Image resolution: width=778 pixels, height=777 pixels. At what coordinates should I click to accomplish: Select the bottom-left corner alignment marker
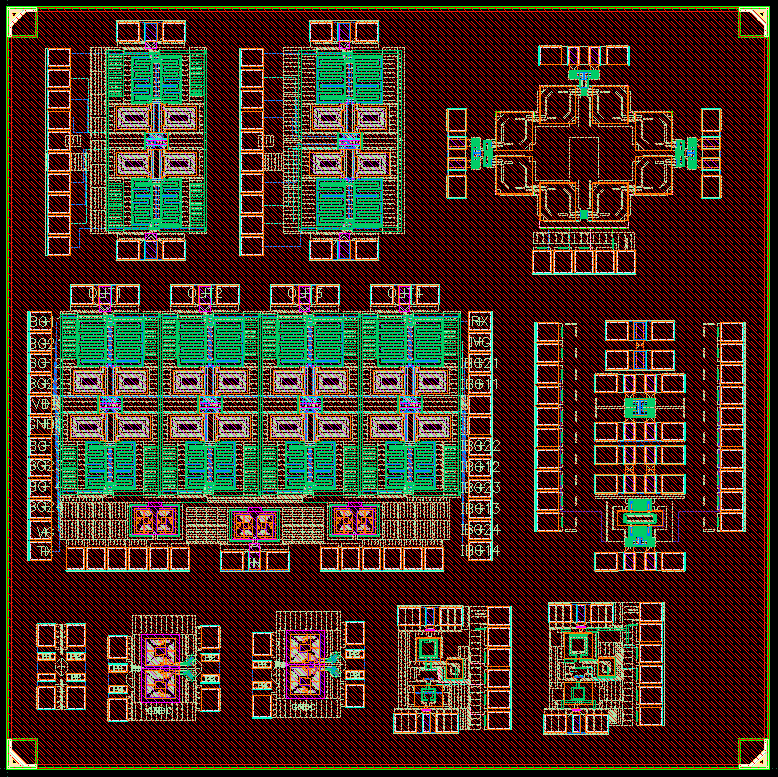(22, 752)
